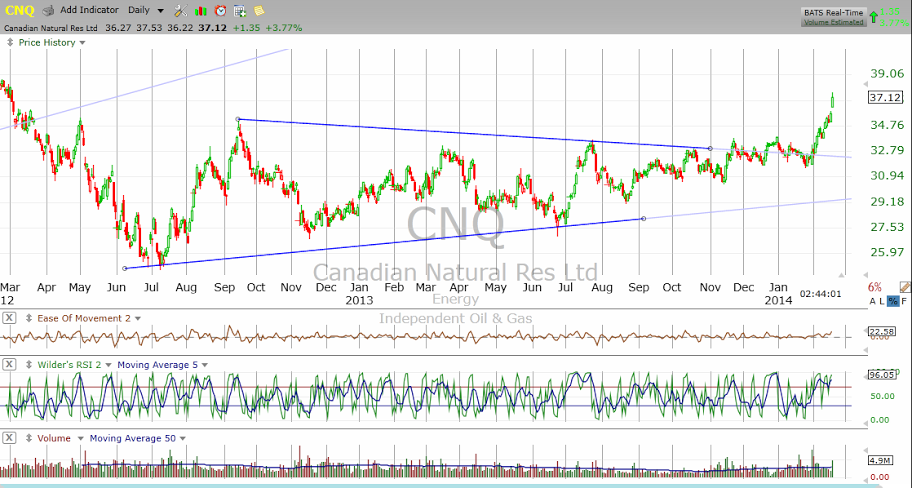The width and height of the screenshot is (912, 488).
Task: Select the trendline handle at June 2012 low
Action: tap(124, 268)
